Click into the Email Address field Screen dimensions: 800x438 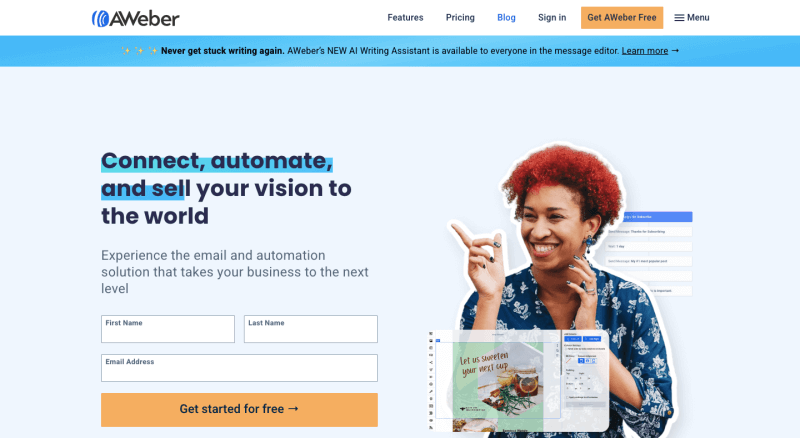tap(239, 368)
